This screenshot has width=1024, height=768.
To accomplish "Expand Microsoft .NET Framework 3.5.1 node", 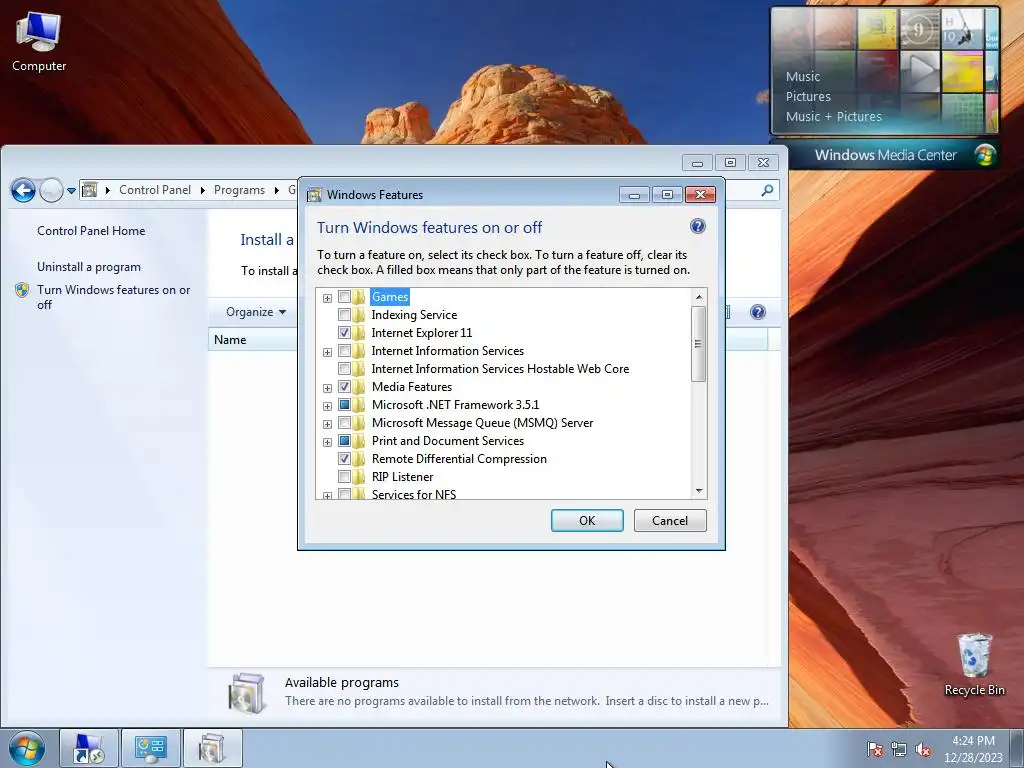I will tap(327, 406).
